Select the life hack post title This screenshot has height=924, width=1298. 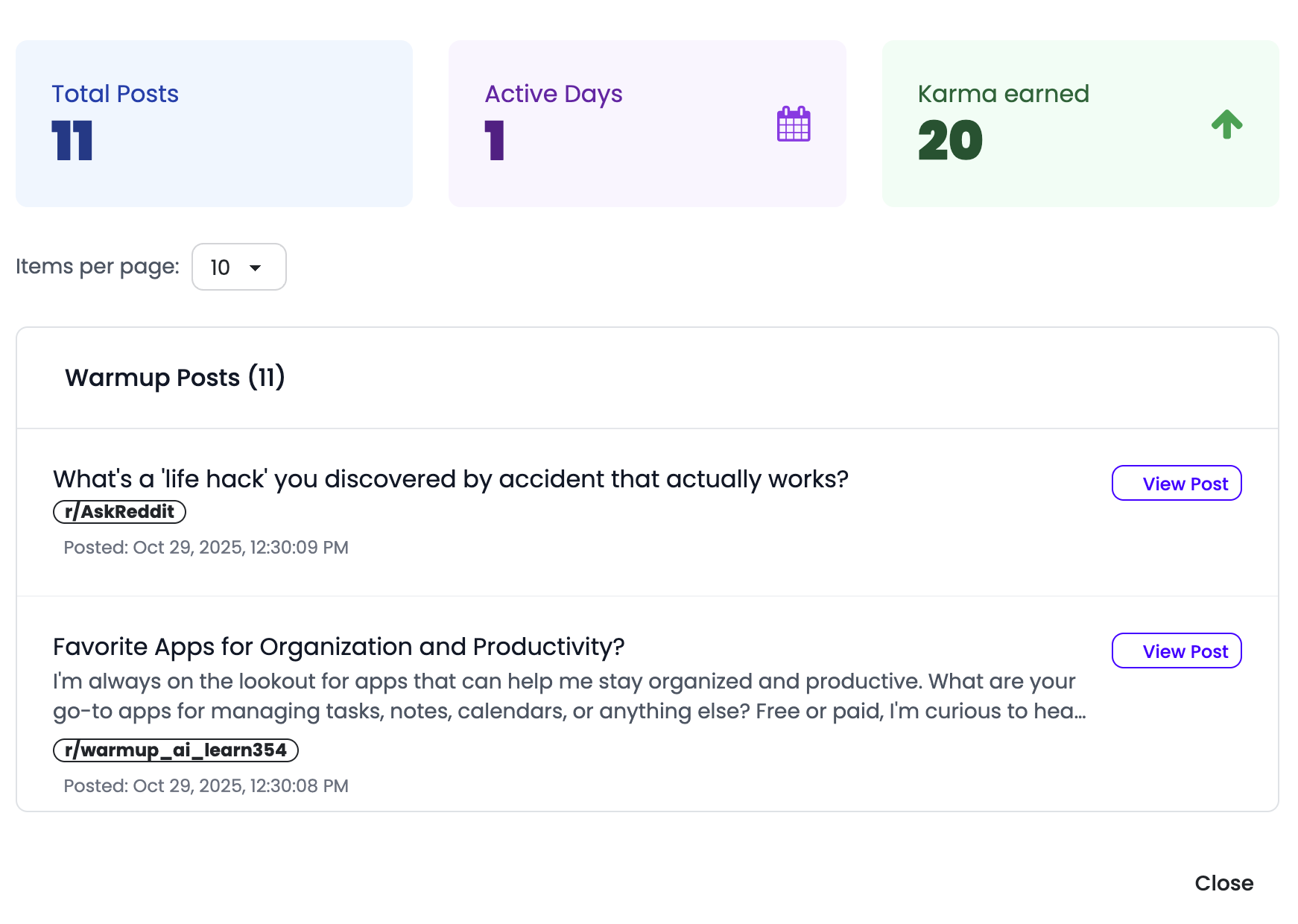coord(450,479)
